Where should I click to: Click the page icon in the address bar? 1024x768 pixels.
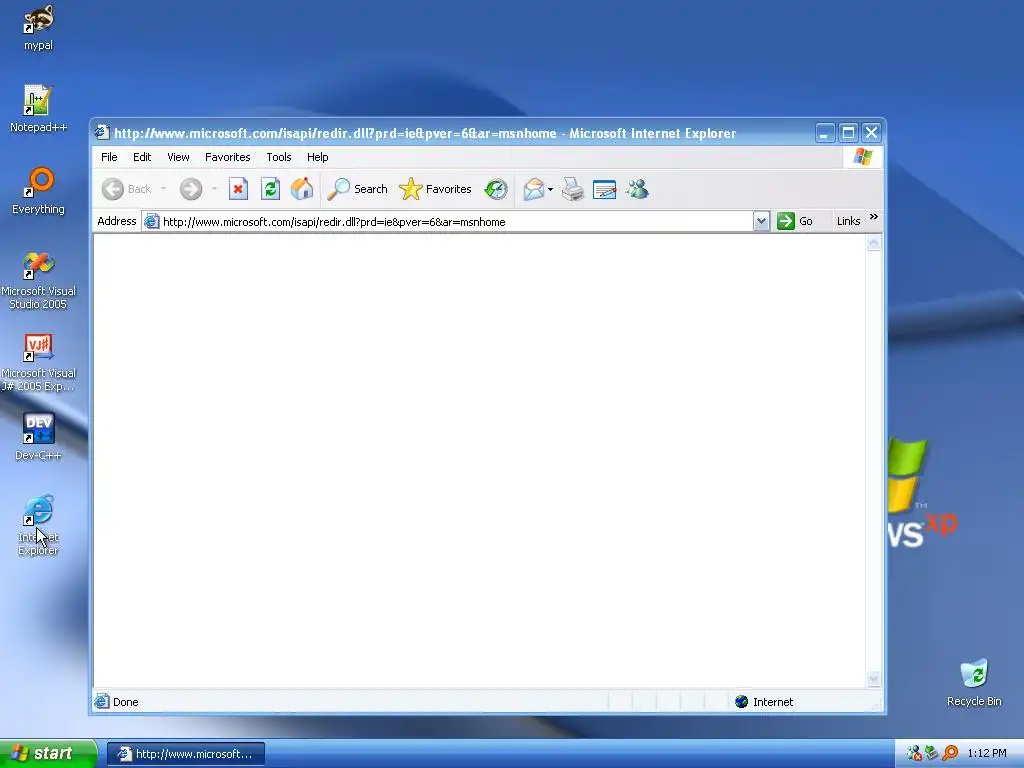click(x=152, y=221)
